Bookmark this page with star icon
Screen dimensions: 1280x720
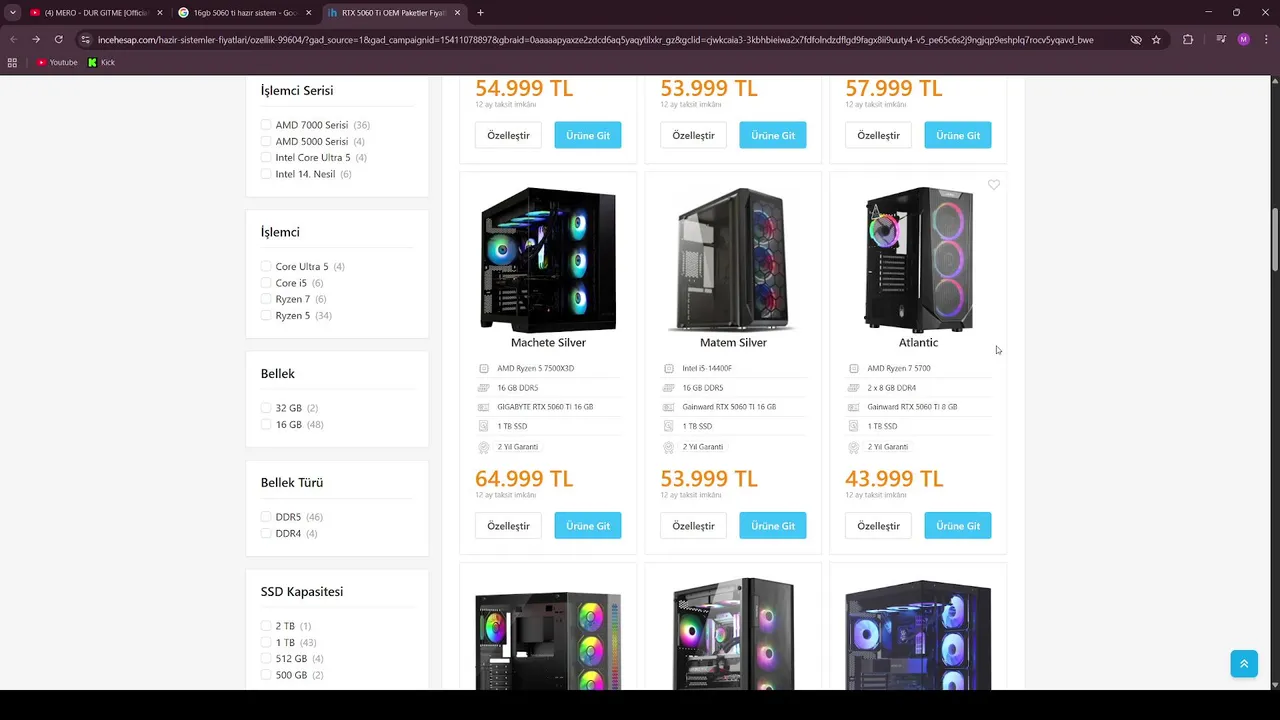[x=1156, y=39]
